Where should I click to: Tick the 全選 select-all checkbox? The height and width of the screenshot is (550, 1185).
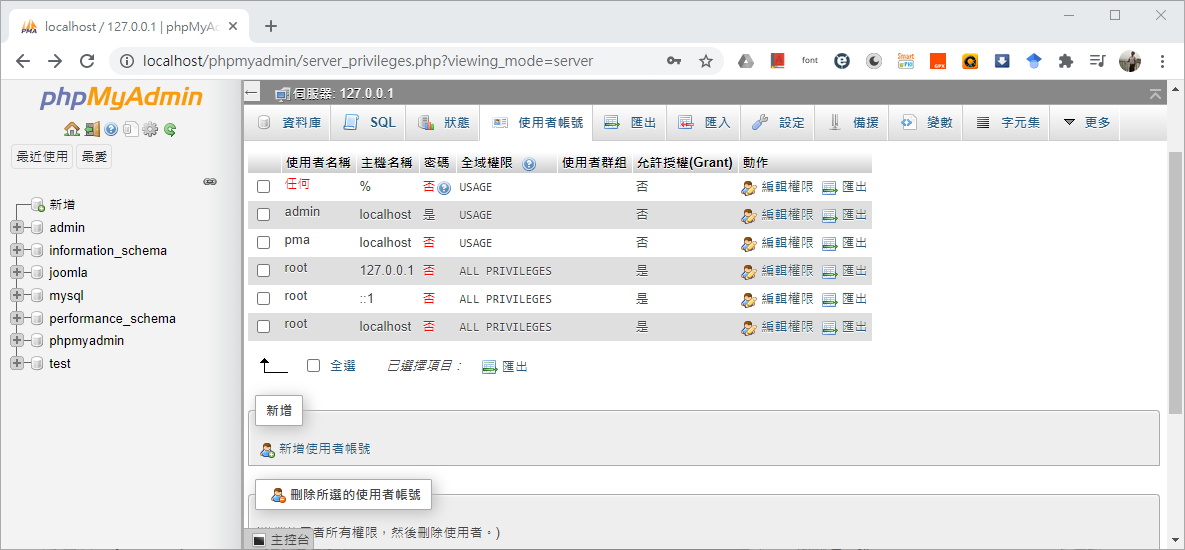tap(314, 366)
